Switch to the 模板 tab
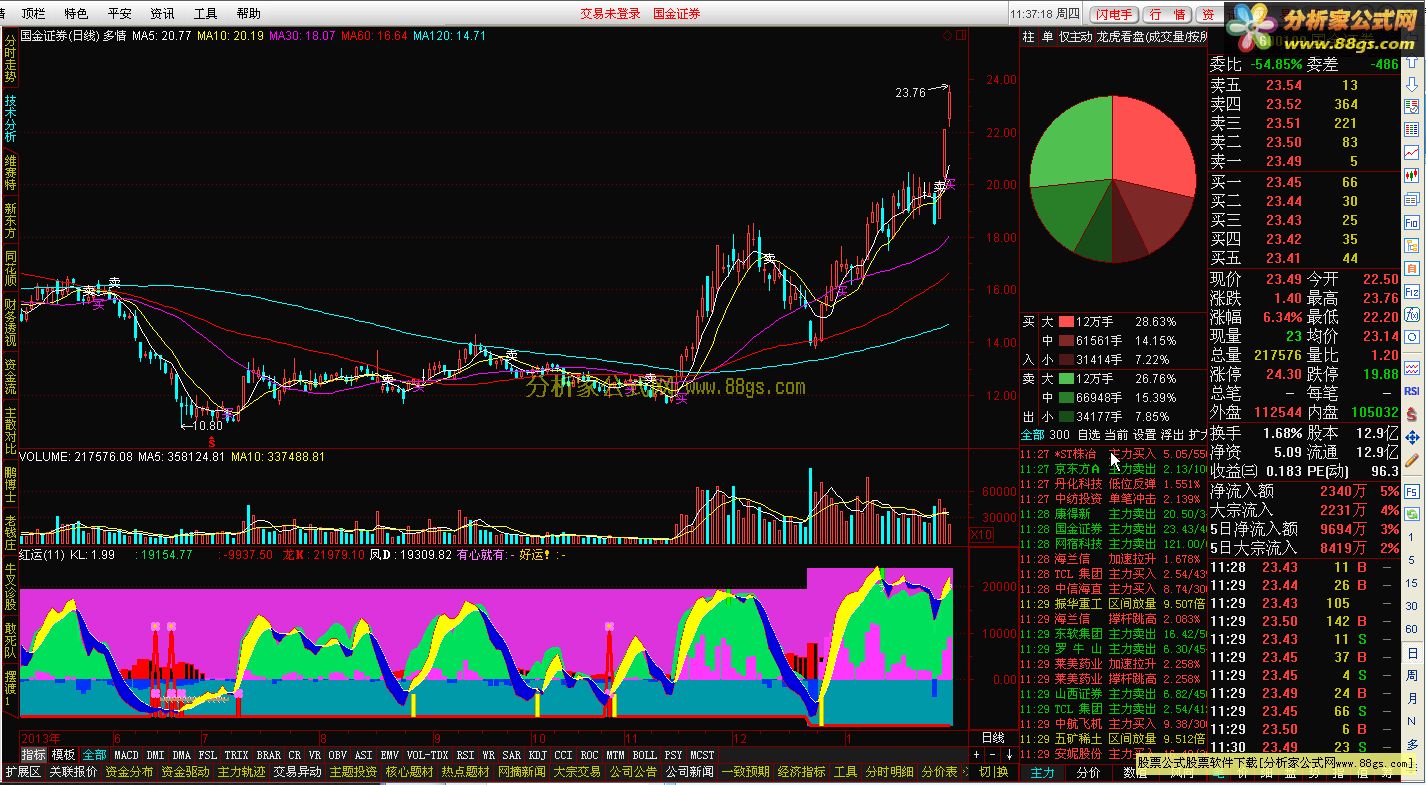The width and height of the screenshot is (1426, 785). [x=63, y=755]
